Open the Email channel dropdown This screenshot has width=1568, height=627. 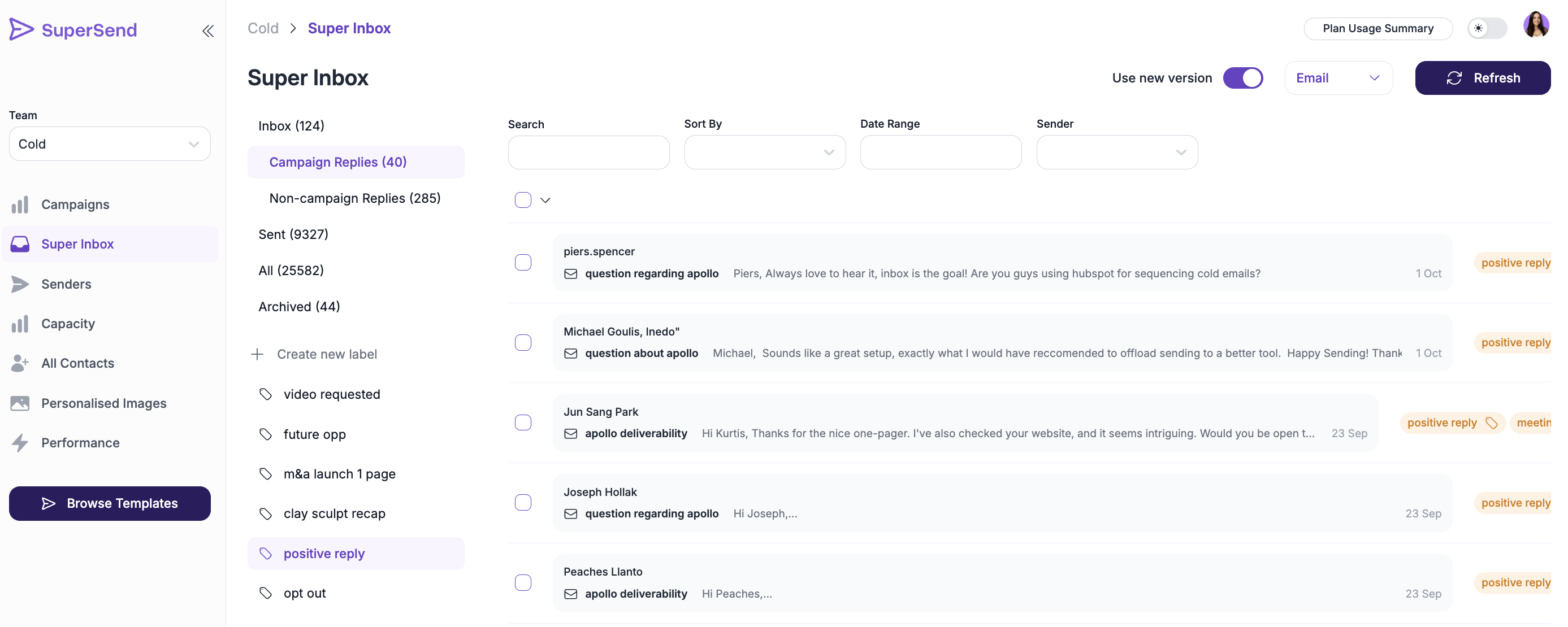click(1337, 78)
